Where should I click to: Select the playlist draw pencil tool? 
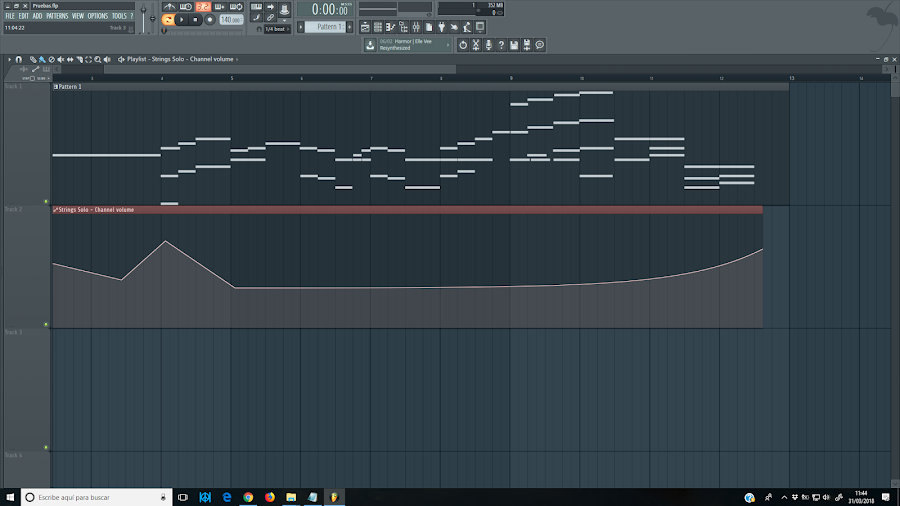click(x=33, y=59)
